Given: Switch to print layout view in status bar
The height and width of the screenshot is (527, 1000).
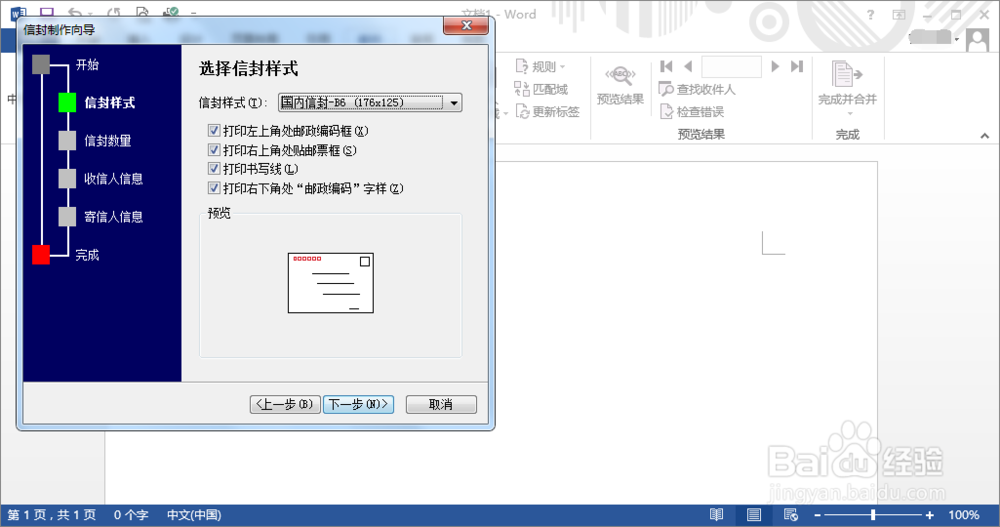Looking at the screenshot, I should click(754, 514).
